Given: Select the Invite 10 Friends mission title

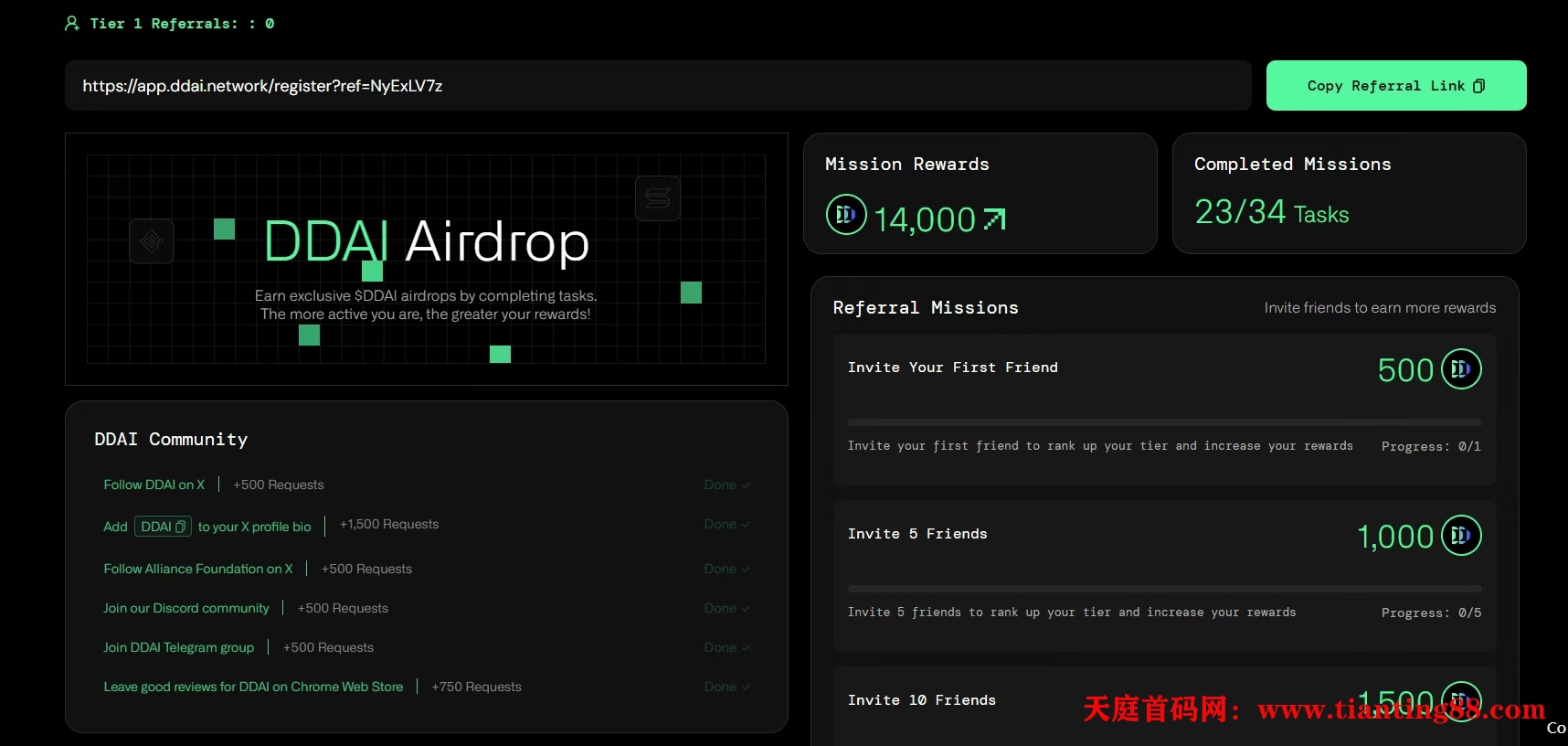Looking at the screenshot, I should pyautogui.click(x=922, y=700).
